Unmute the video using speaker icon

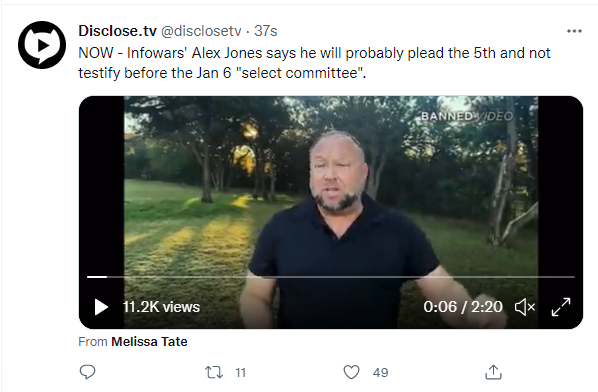(525, 307)
